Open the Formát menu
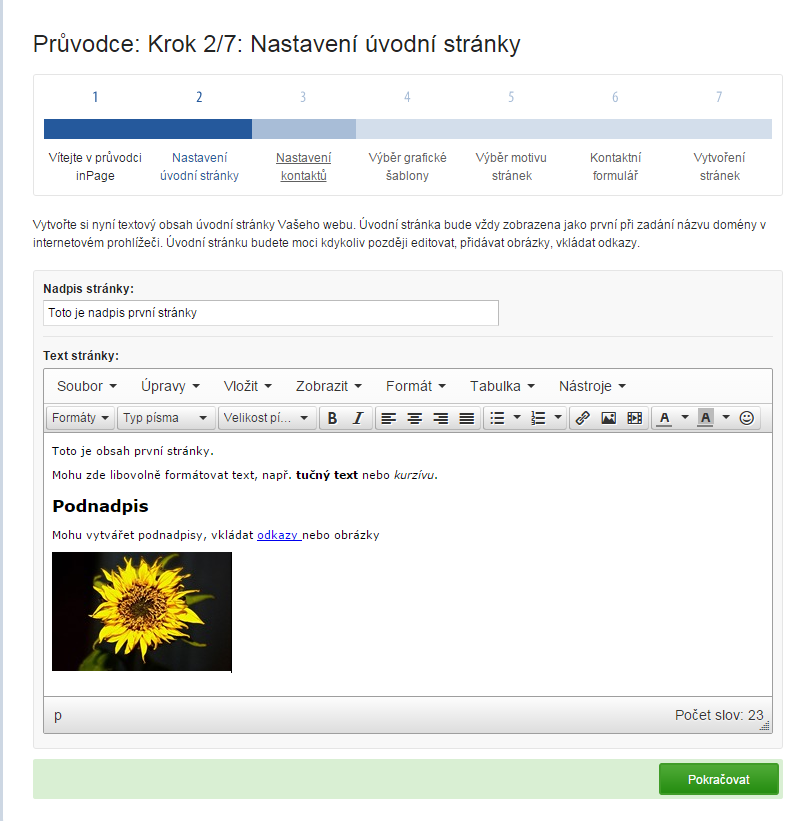The image size is (791, 821). 416,386
